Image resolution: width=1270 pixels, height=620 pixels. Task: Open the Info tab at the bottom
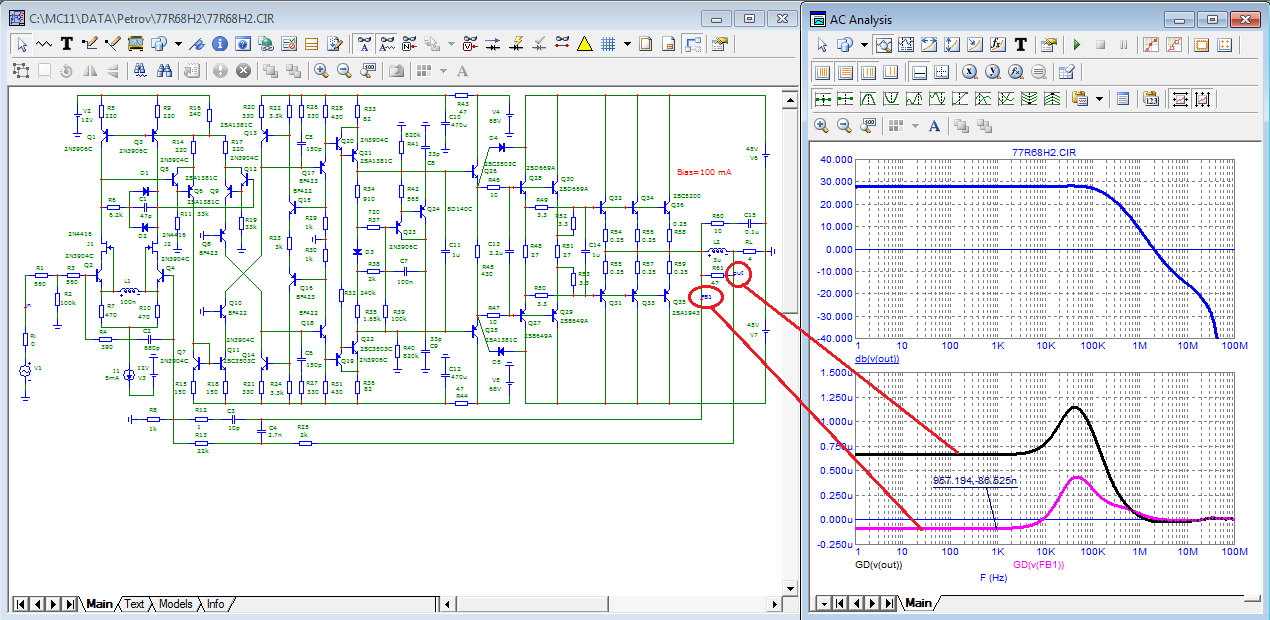pos(215,604)
